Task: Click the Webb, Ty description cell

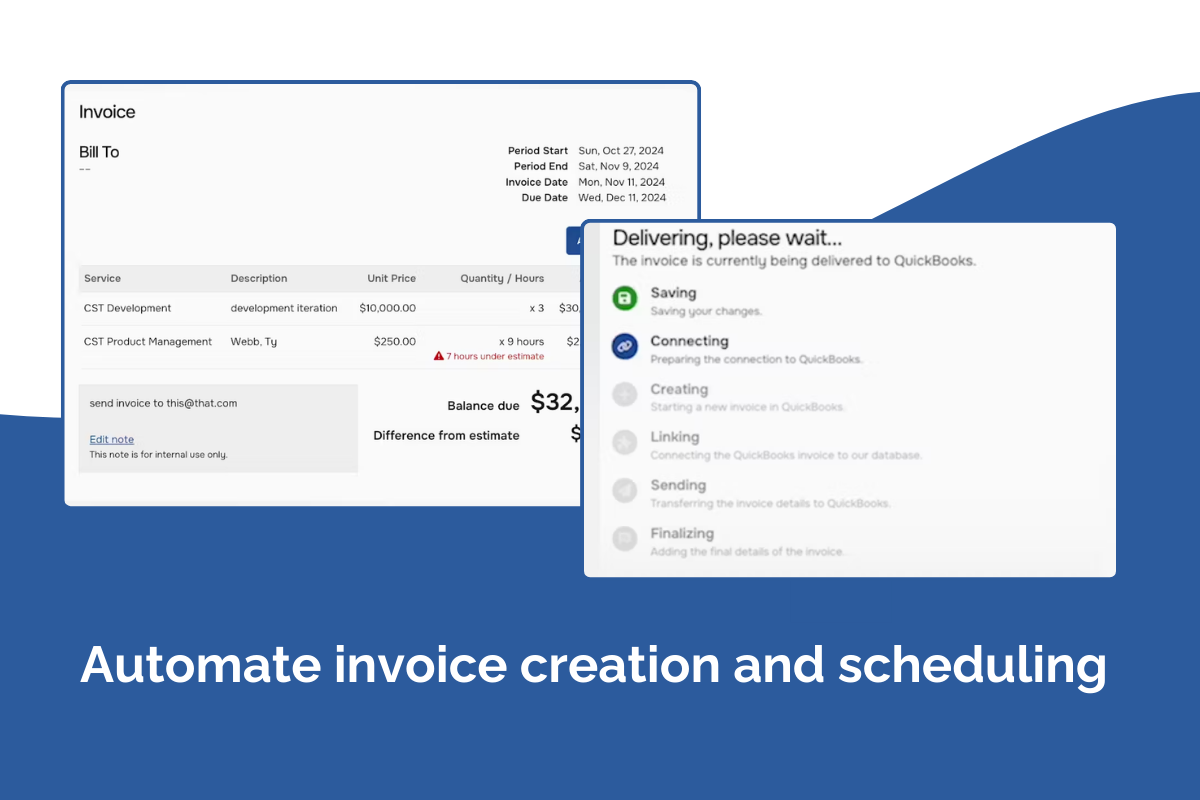Action: point(254,341)
